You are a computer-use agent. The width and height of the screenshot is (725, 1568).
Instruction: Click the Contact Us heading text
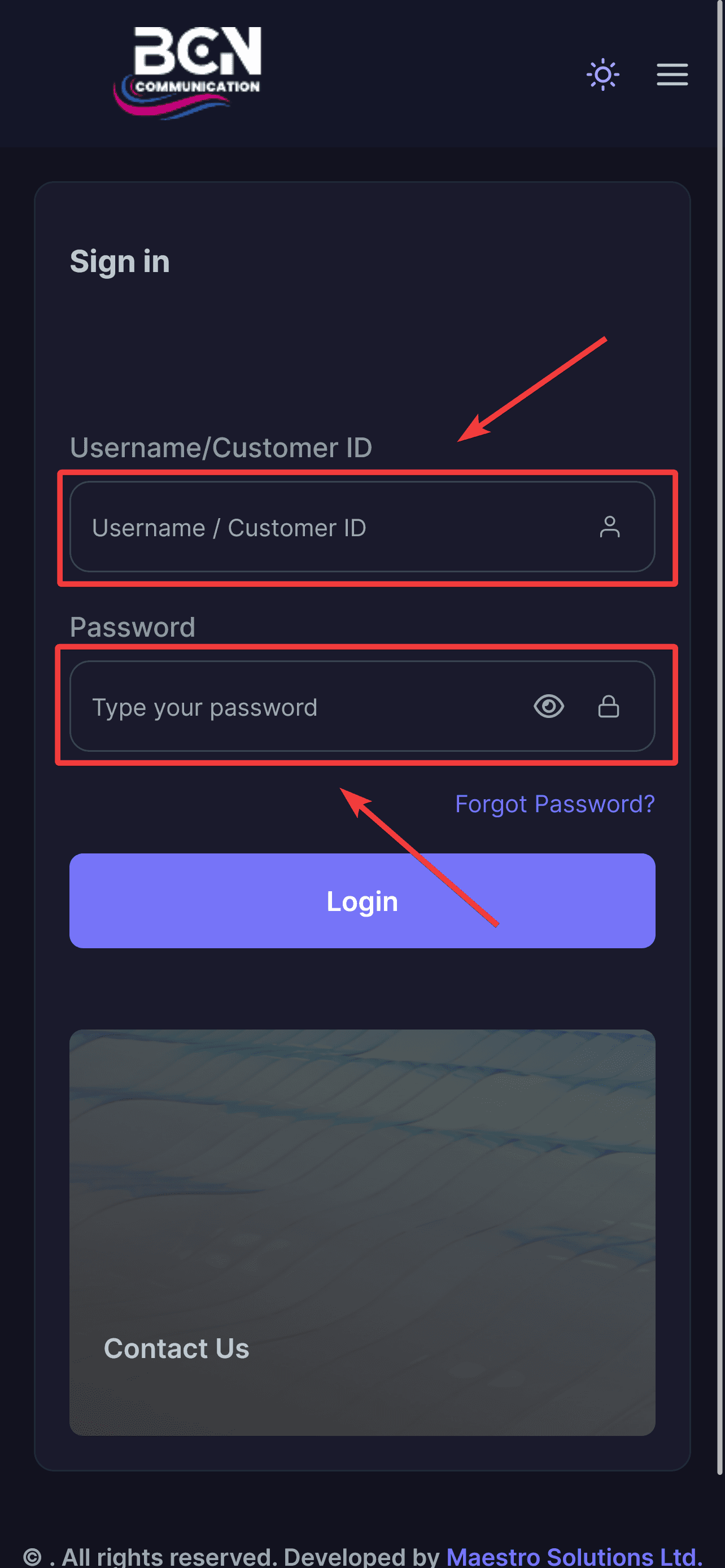pyautogui.click(x=177, y=1348)
